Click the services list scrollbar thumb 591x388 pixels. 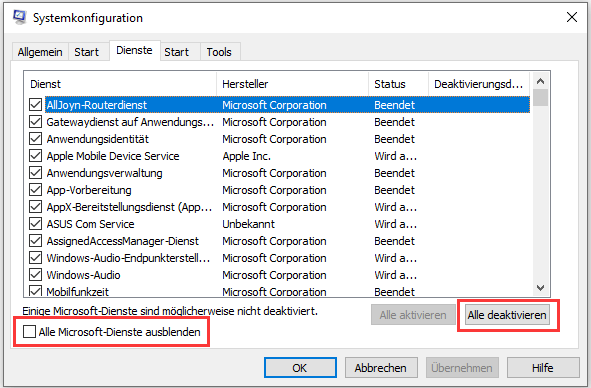click(540, 97)
